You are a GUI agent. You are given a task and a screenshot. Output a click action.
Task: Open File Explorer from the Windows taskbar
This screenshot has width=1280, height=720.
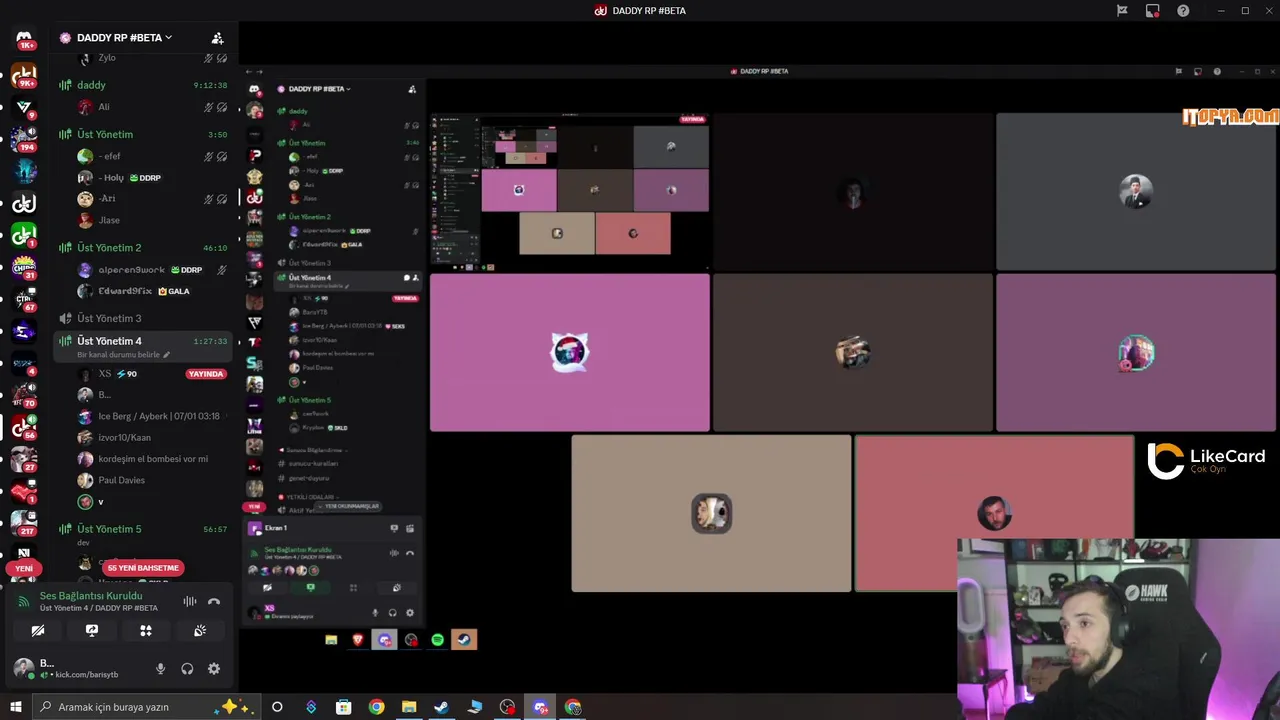coord(409,707)
